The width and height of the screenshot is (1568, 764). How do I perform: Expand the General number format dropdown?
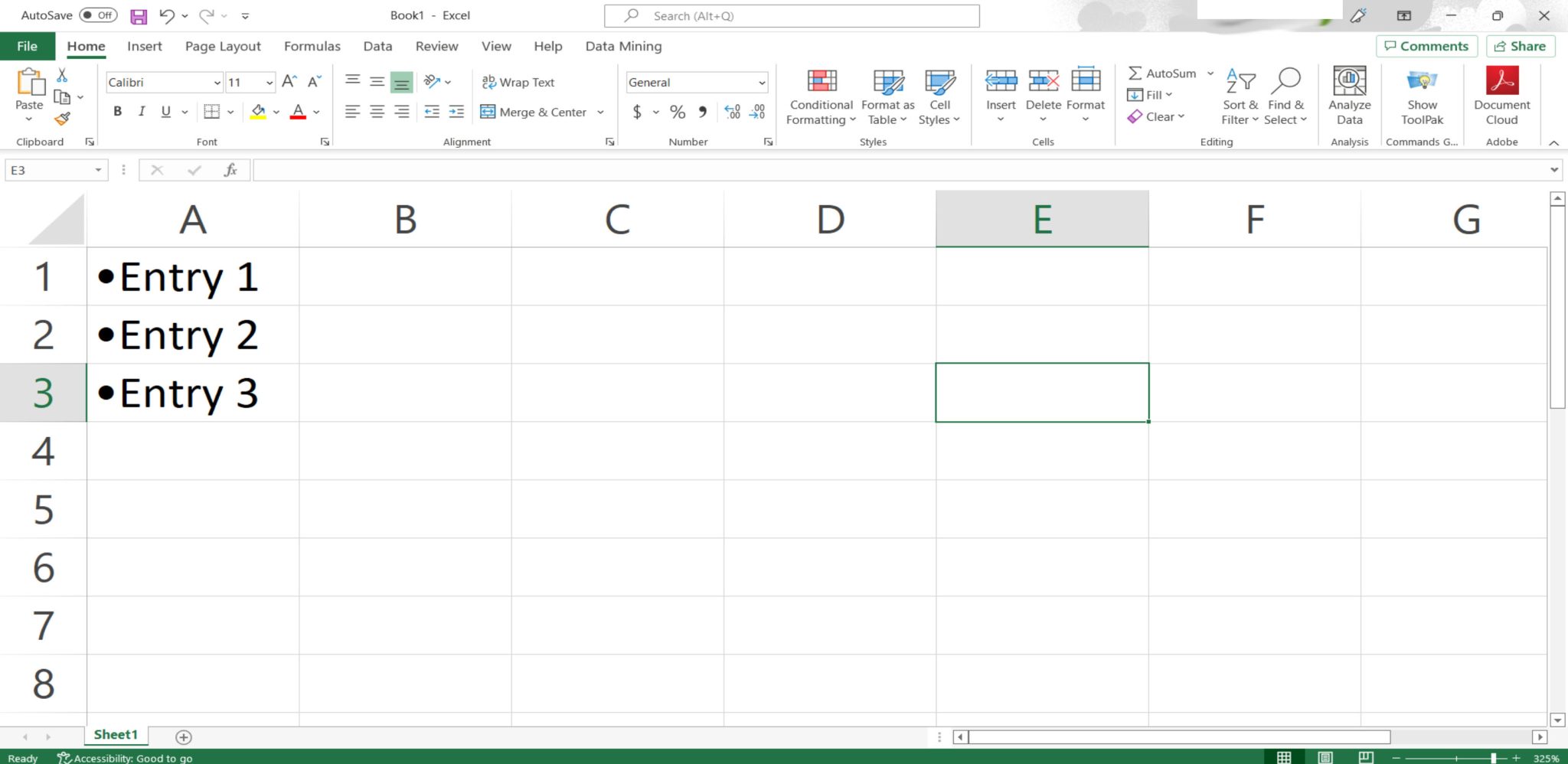pos(762,83)
